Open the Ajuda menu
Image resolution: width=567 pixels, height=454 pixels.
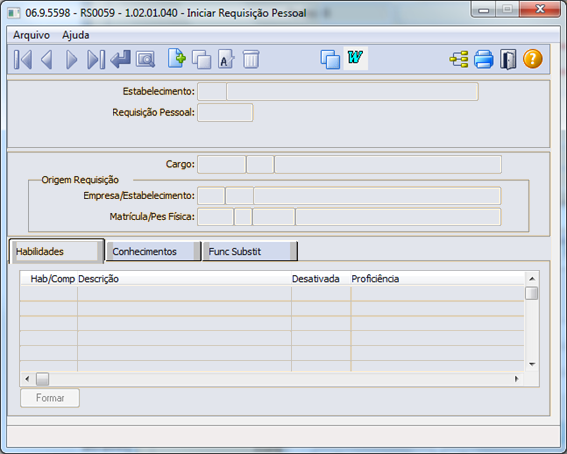tap(76, 35)
